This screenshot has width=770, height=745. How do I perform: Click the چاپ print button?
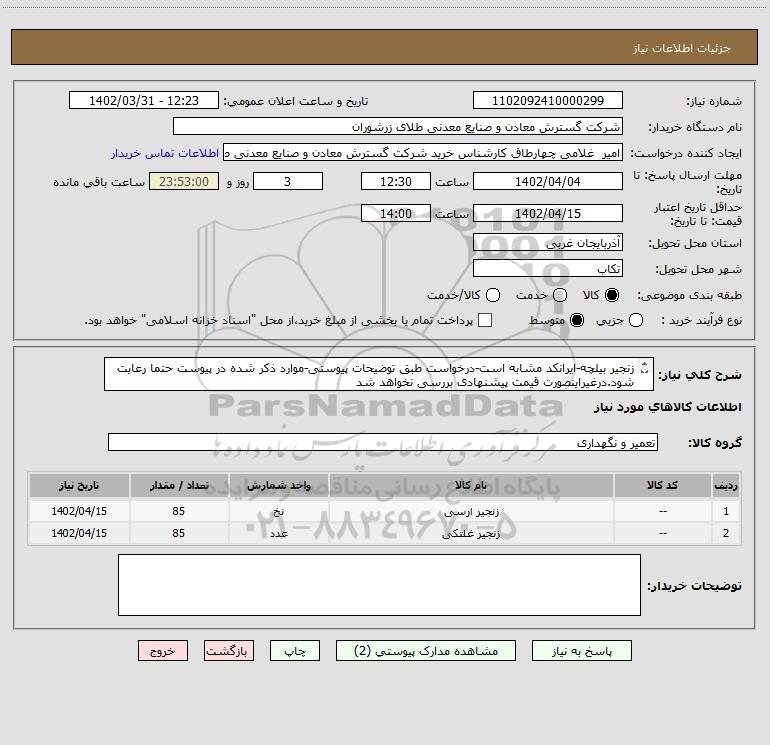pyautogui.click(x=295, y=651)
